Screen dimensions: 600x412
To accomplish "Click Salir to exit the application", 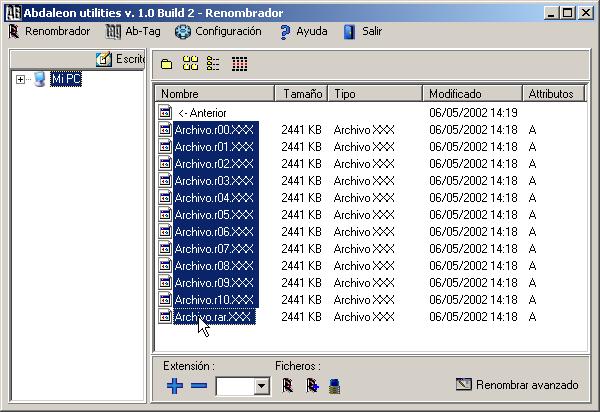I will click(x=363, y=31).
